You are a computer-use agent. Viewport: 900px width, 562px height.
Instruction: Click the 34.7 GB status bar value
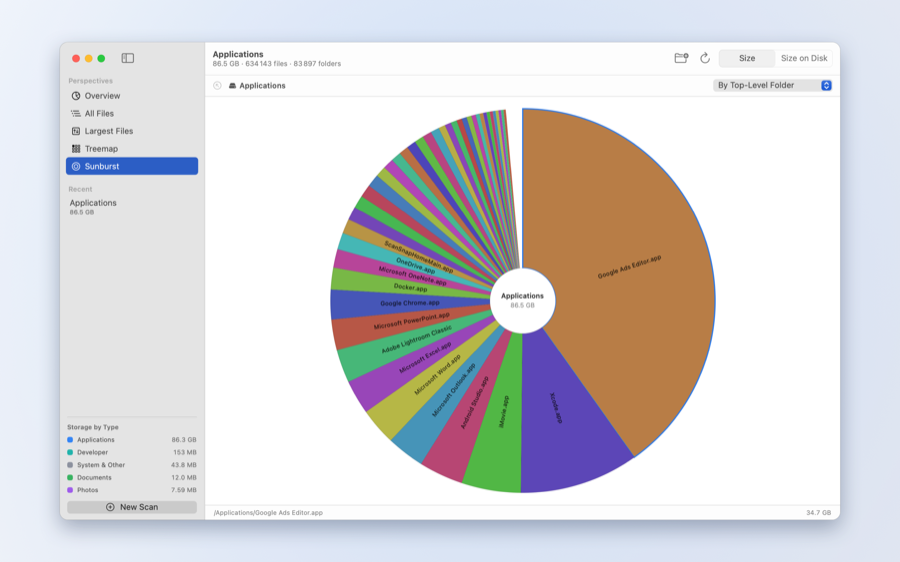(818, 513)
